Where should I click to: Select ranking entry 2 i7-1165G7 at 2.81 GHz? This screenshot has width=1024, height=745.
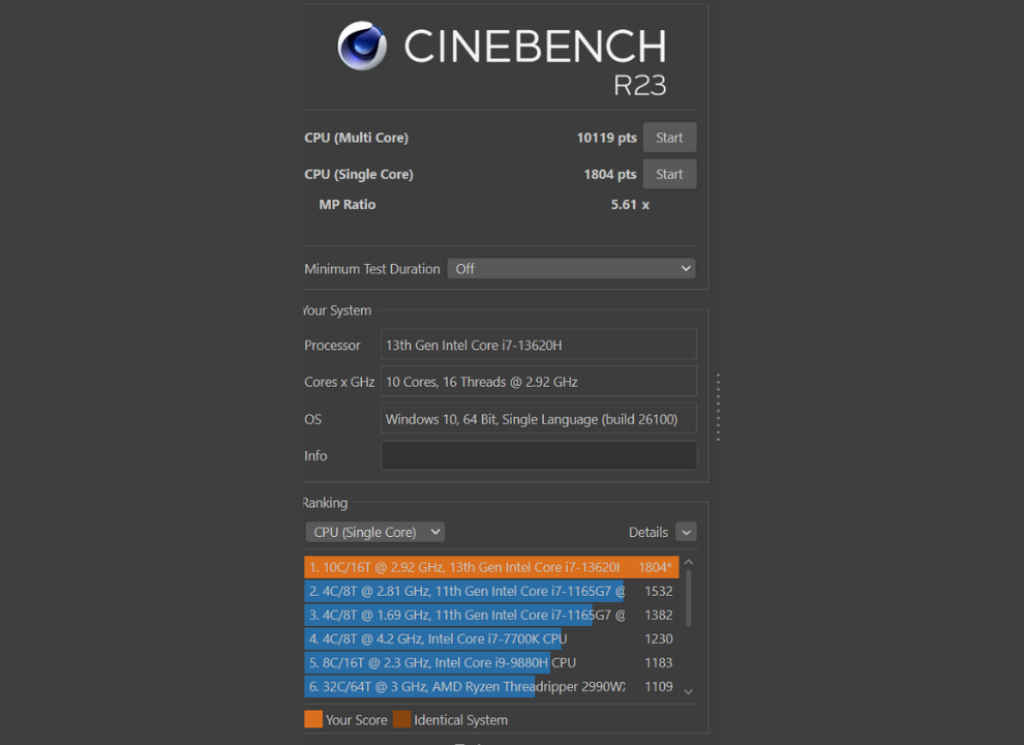[x=491, y=591]
